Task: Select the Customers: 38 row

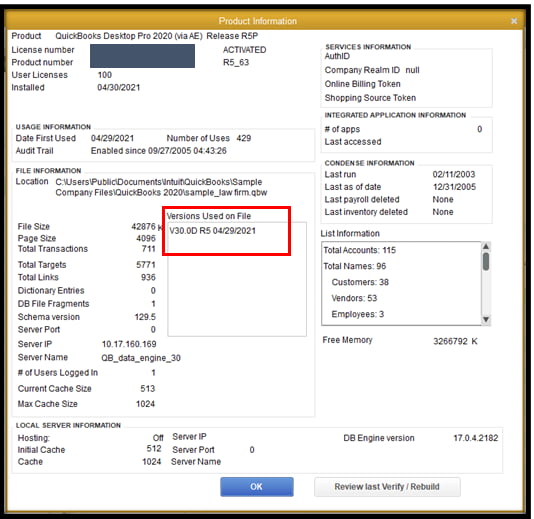Action: [360, 282]
